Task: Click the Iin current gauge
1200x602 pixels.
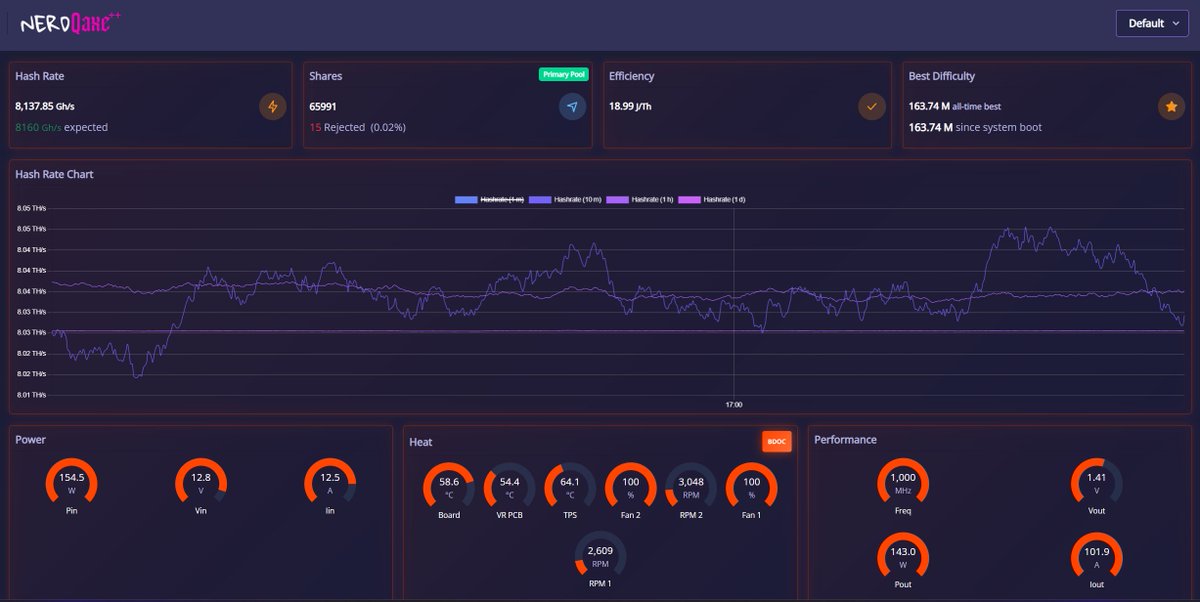Action: (x=330, y=484)
